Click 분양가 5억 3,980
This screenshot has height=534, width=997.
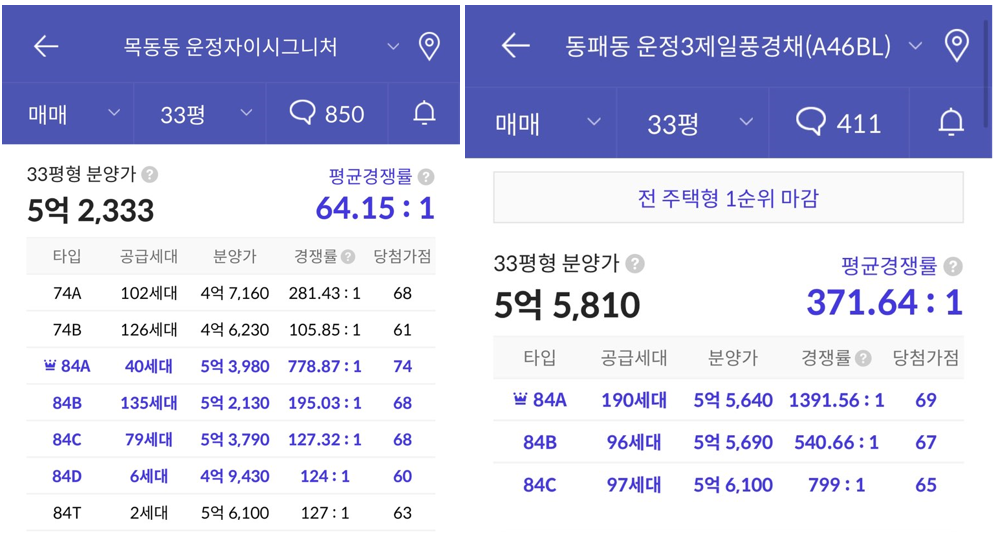(x=235, y=366)
